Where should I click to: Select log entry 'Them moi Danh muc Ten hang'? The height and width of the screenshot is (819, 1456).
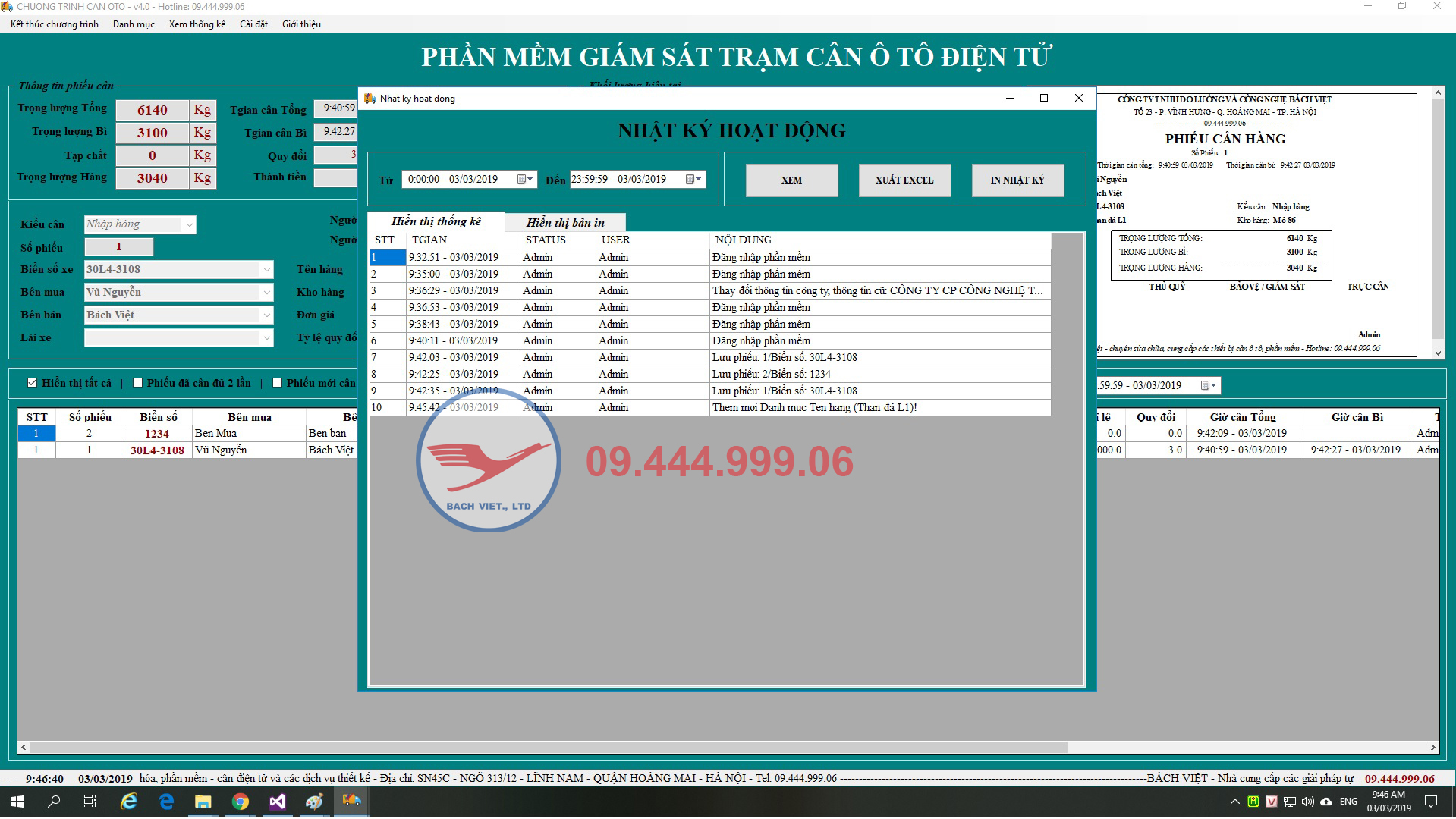710,408
